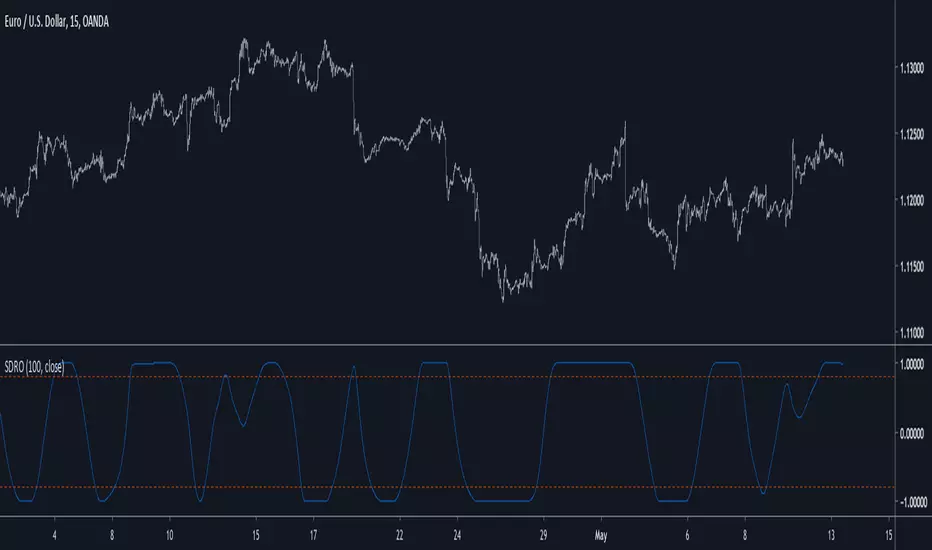Select date 10 on time axis
This screenshot has width=932, height=550.
(169, 535)
